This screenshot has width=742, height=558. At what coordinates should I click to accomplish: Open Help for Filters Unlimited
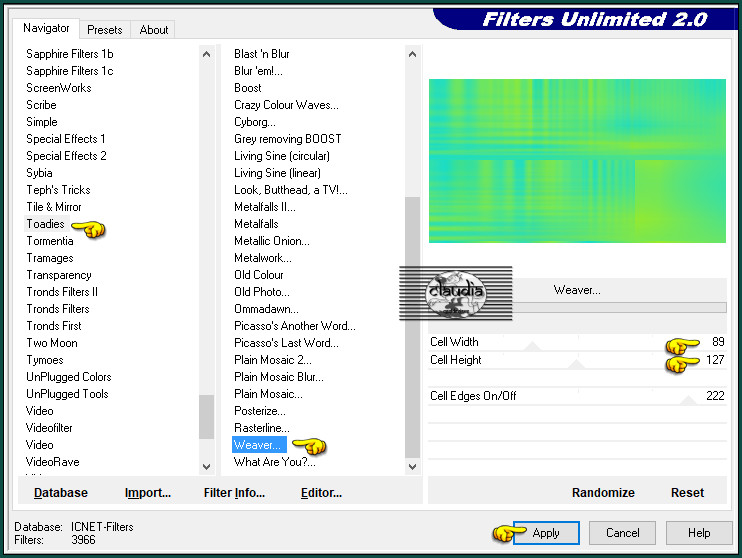pyautogui.click(x=698, y=533)
